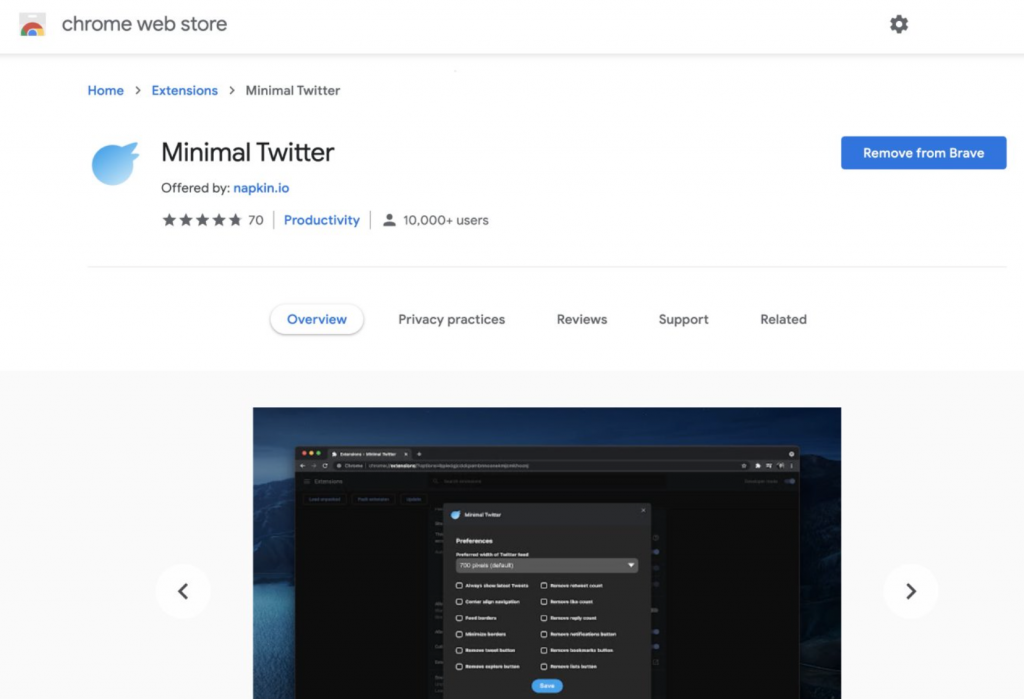
Task: Tick Remove lists button checkbox in preview
Action: 544,667
